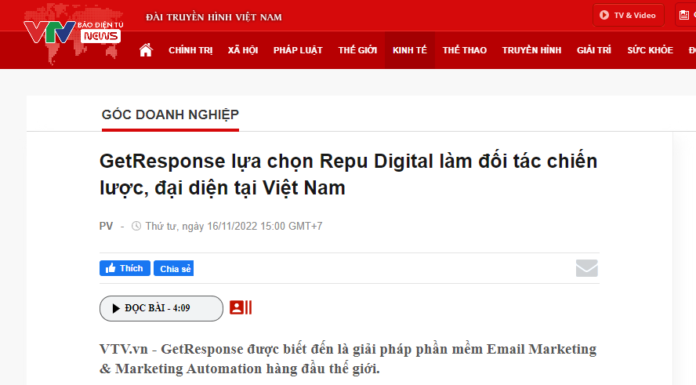Like the article with Thích button
Screen dimensions: 696x385
click(125, 268)
